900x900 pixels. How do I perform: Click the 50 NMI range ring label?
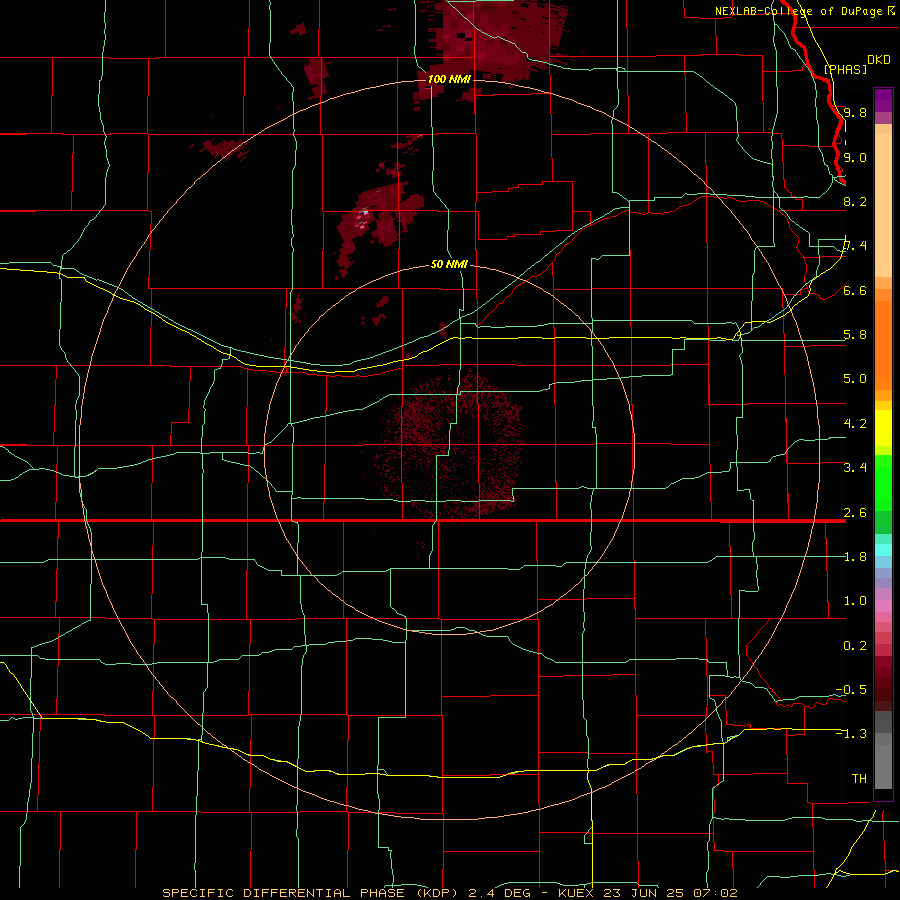point(449,264)
